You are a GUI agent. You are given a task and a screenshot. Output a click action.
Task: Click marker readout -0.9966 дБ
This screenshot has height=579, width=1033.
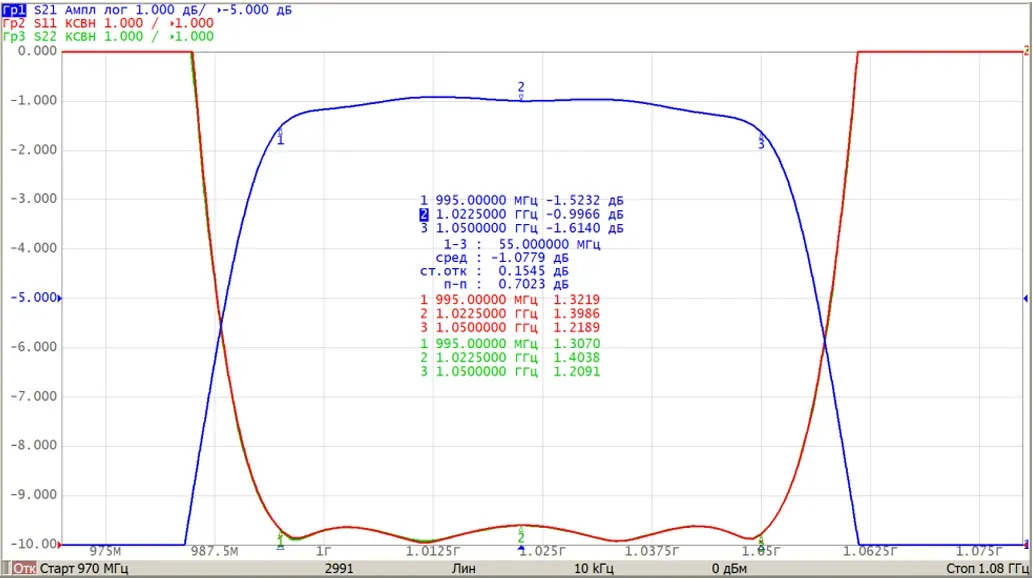(584, 215)
